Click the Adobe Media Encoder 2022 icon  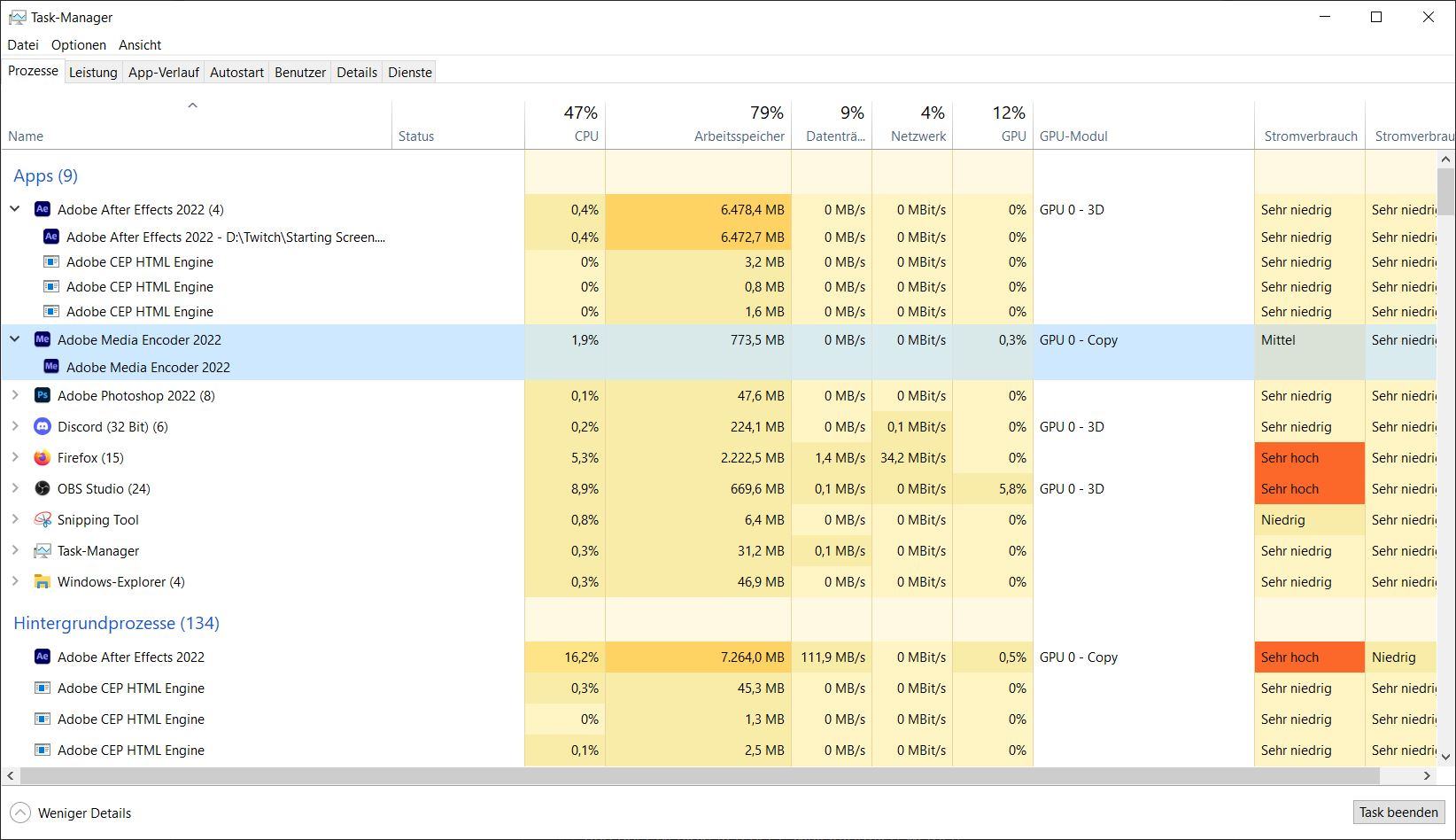(x=42, y=339)
